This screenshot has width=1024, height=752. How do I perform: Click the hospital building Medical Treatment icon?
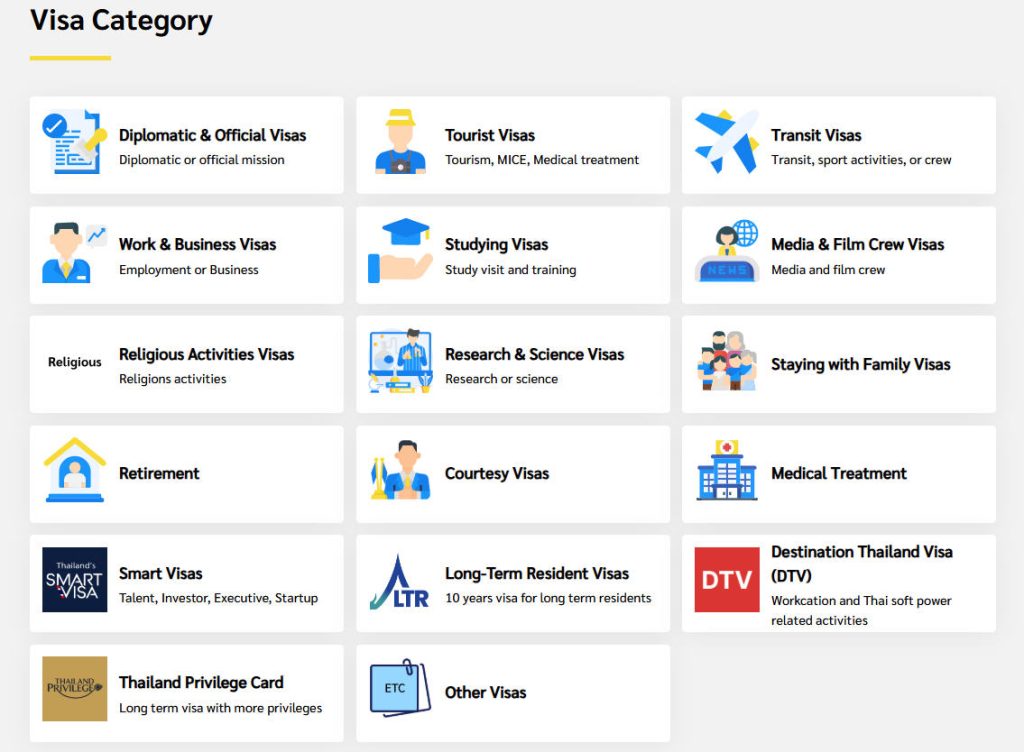[x=727, y=470]
